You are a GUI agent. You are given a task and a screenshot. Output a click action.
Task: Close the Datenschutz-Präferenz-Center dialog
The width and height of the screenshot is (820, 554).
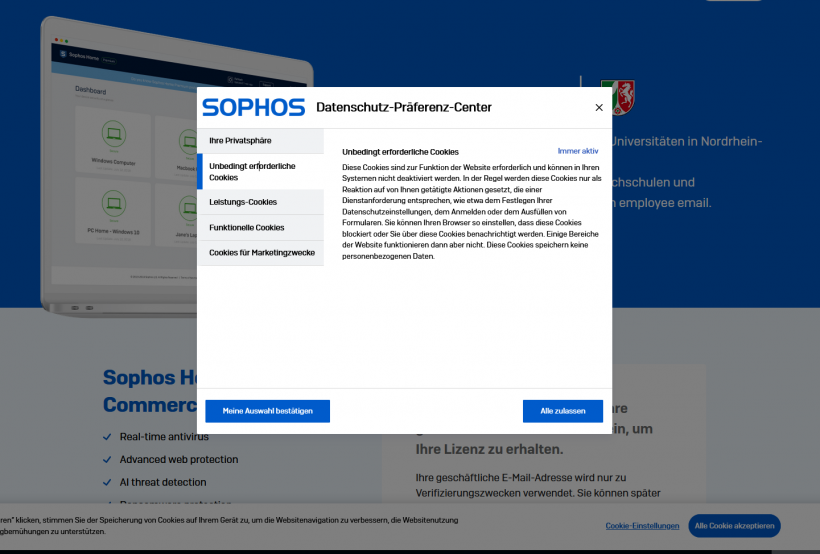pos(599,107)
